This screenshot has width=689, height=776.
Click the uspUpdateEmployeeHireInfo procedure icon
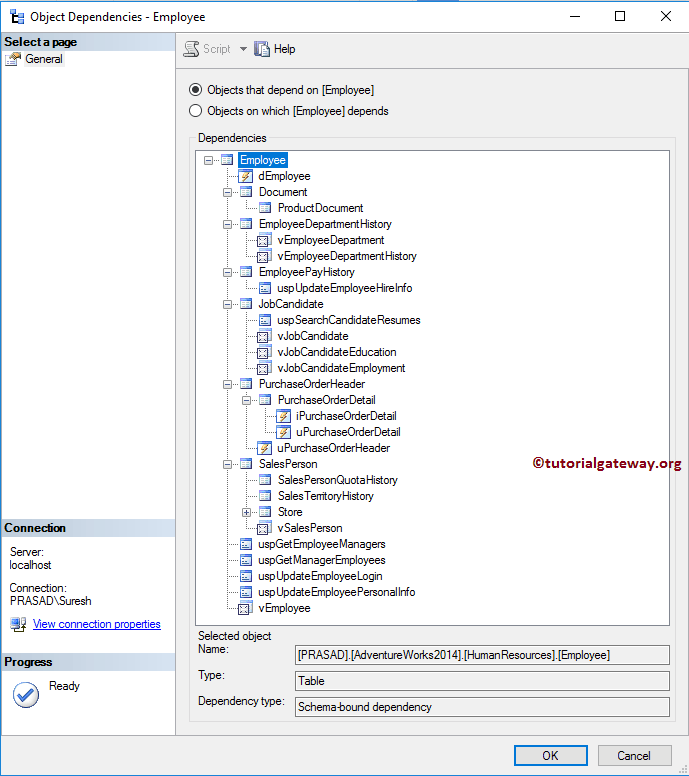265,288
